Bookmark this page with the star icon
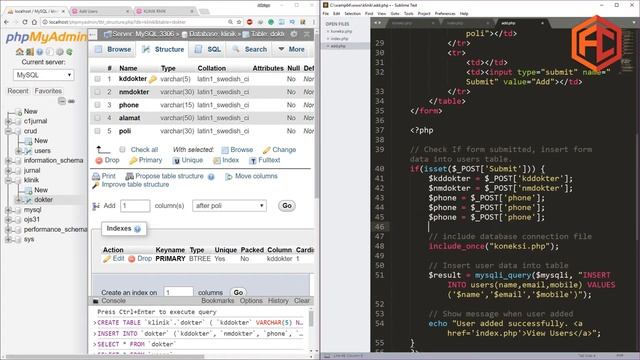 point(239,22)
